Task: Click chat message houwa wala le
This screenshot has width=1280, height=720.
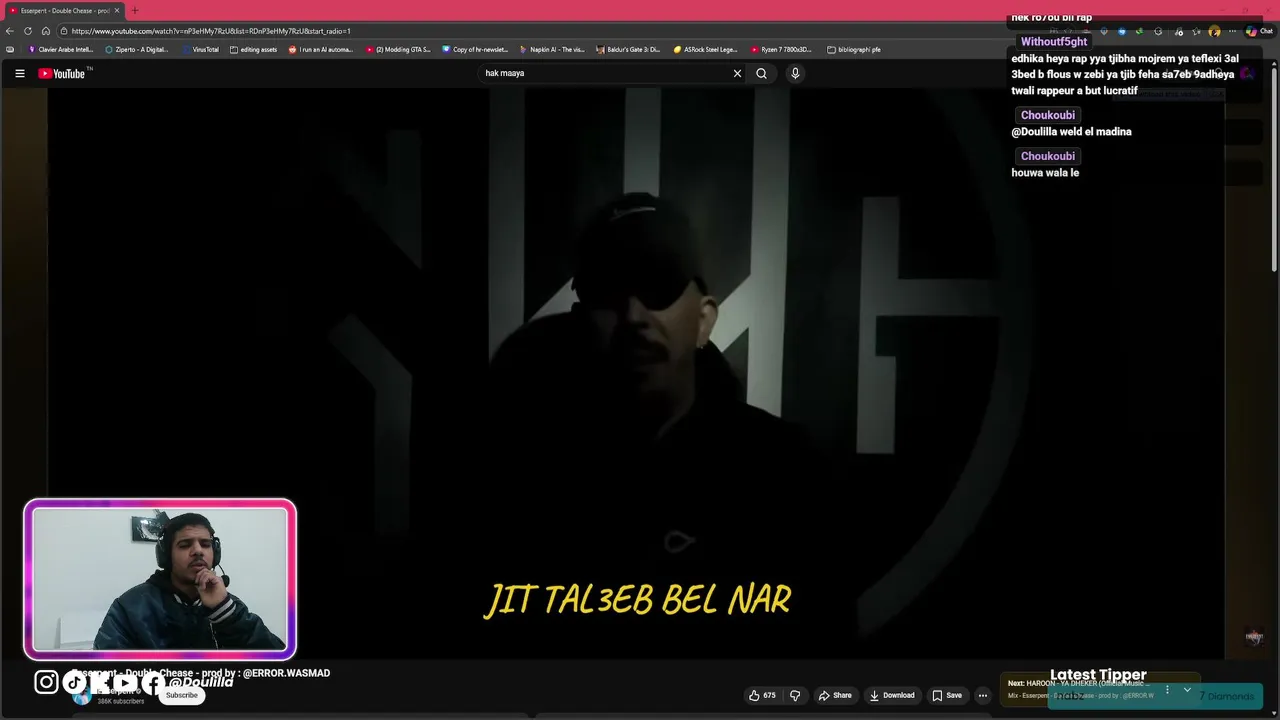Action: 1045,173
